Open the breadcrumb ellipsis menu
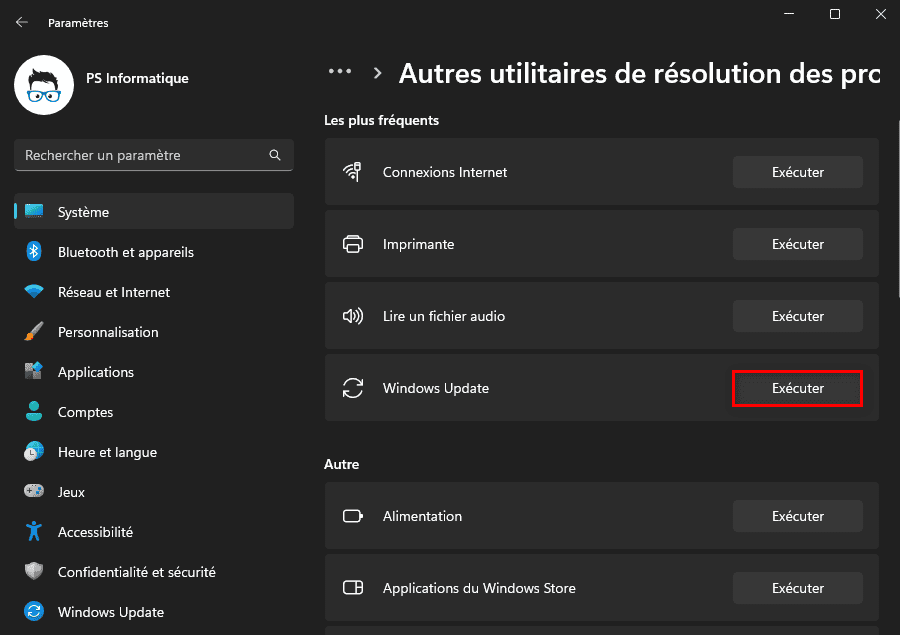The image size is (900, 635). click(x=340, y=71)
